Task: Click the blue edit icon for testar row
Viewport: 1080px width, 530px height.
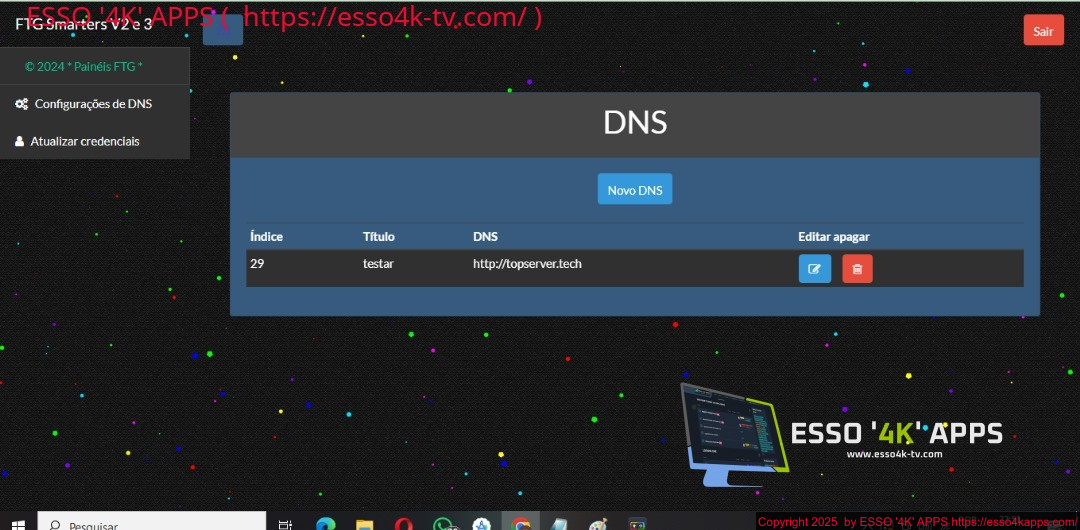Action: click(x=815, y=269)
